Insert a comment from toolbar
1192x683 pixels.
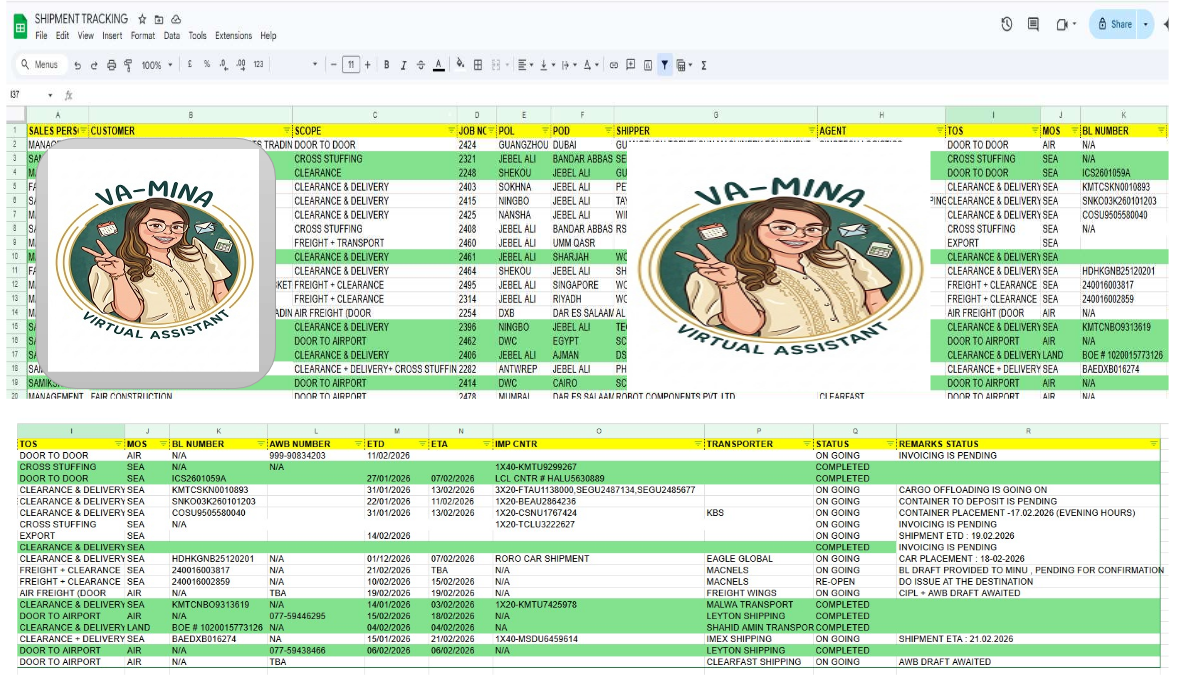coord(631,65)
